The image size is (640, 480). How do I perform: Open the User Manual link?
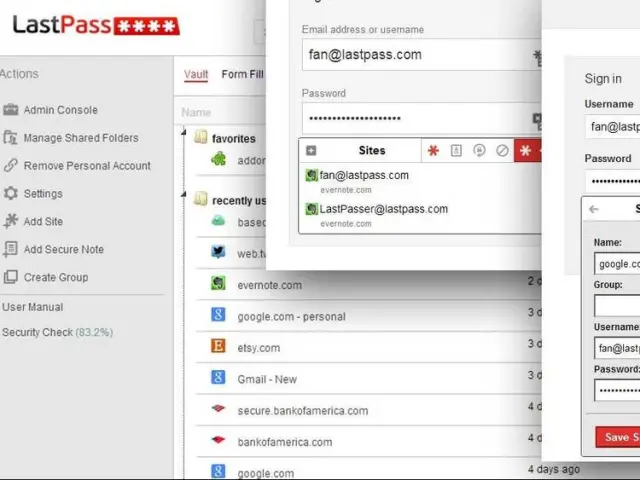tap(33, 307)
